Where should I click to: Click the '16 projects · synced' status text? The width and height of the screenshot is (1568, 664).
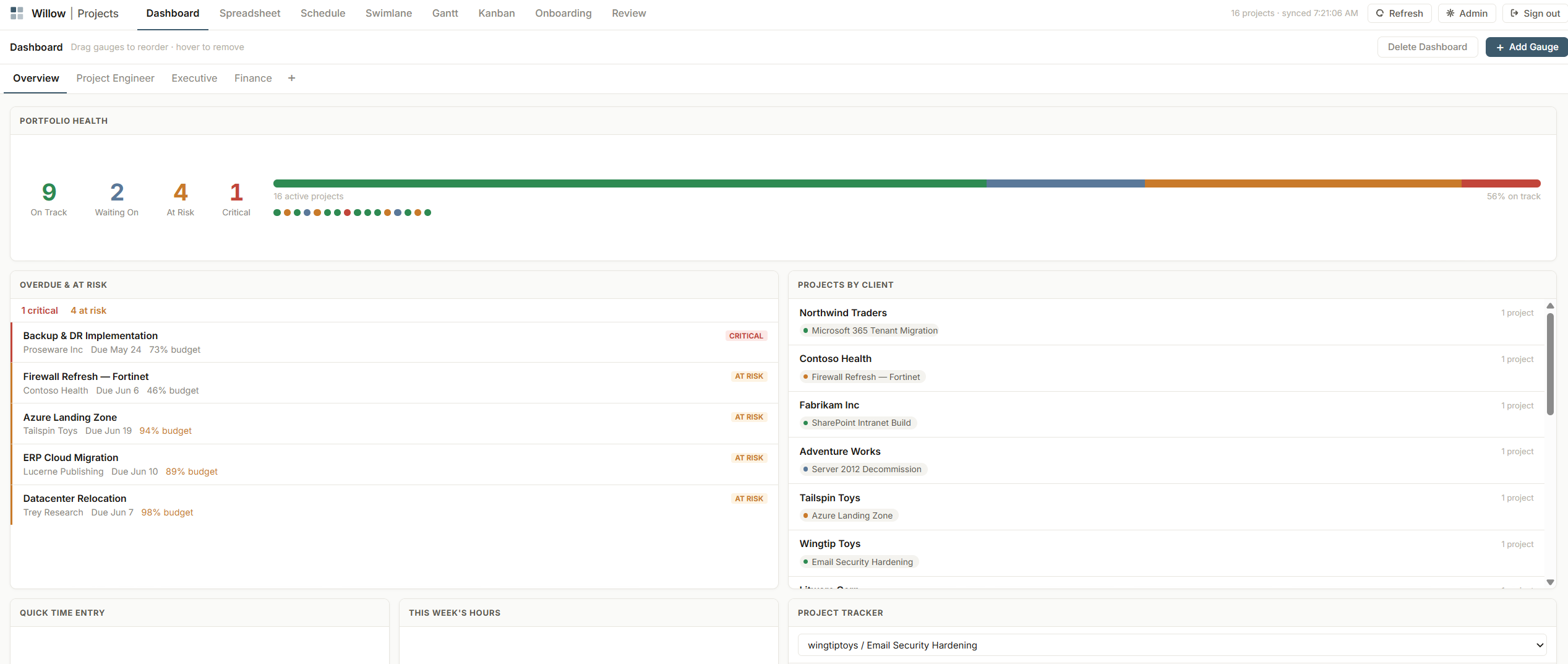pyautogui.click(x=1294, y=13)
